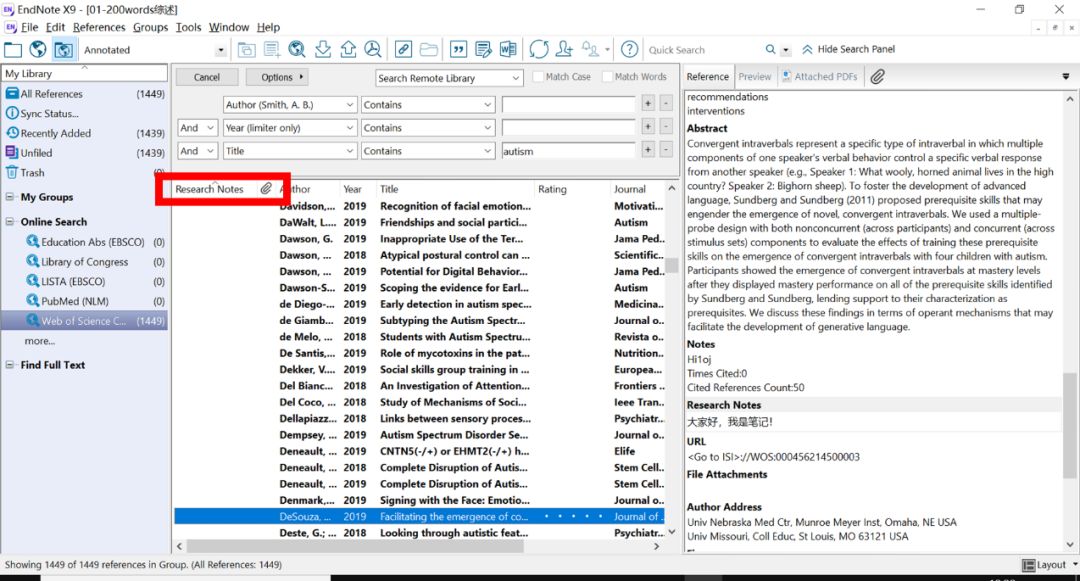The image size is (1080, 581).
Task: Remove the Title search row
Action: [x=666, y=149]
